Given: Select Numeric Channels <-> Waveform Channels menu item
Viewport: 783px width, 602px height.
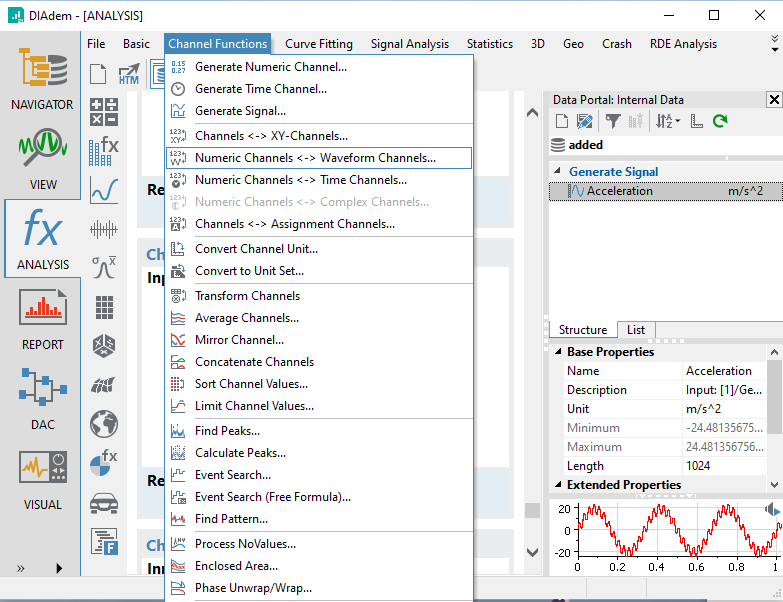Looking at the screenshot, I should click(315, 158).
